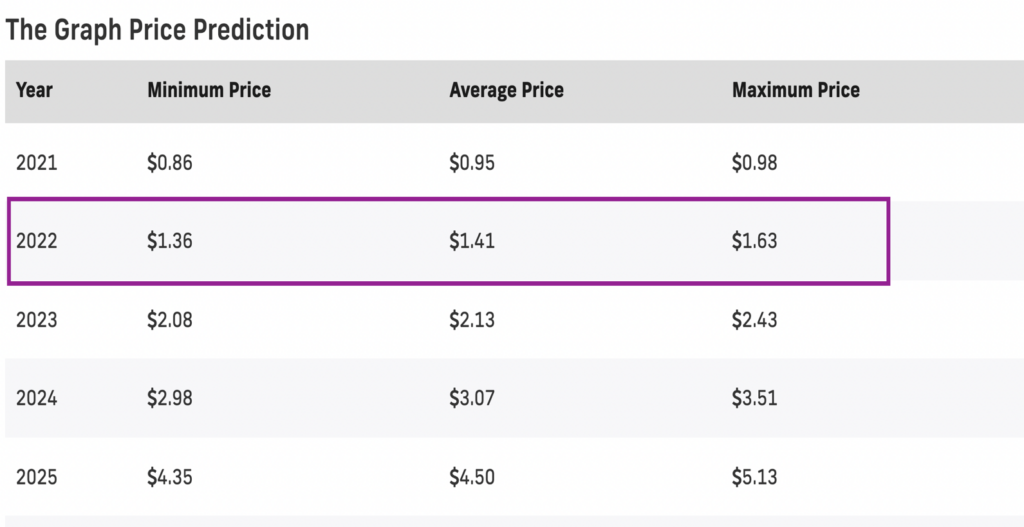1024x527 pixels.
Task: Click The Graph Price Prediction heading
Action: [157, 30]
